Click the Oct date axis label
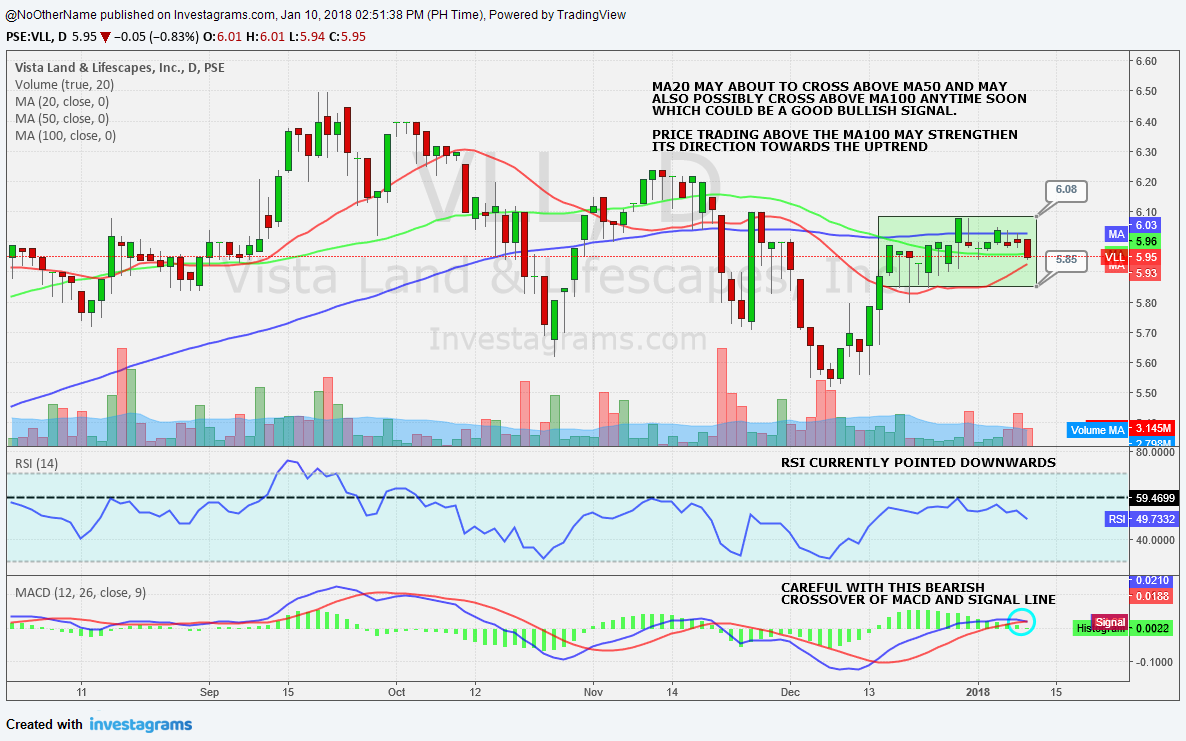This screenshot has width=1186, height=741. (x=396, y=692)
